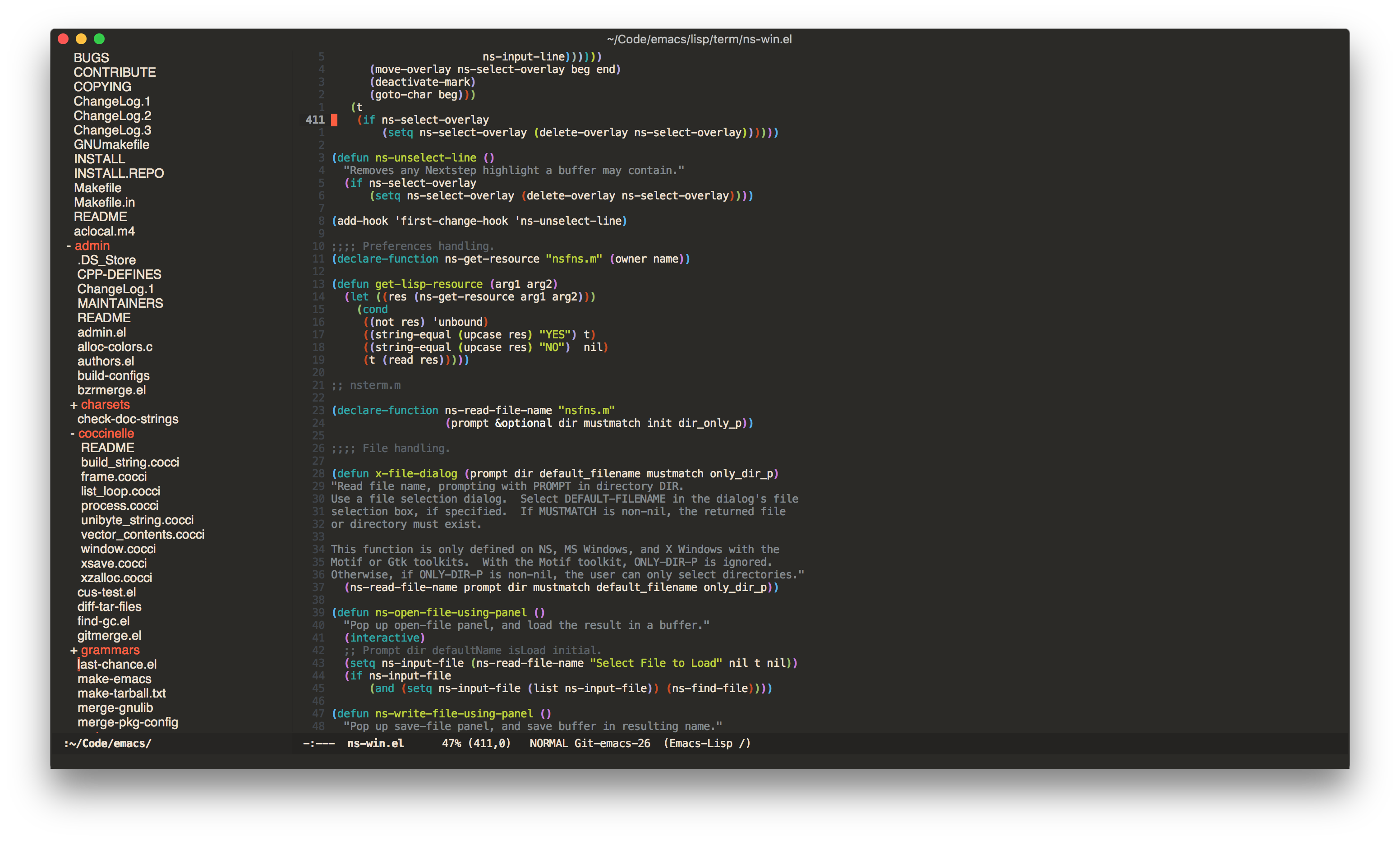Click the red cursor block on line 411
The width and height of the screenshot is (1400, 841).
(334, 120)
